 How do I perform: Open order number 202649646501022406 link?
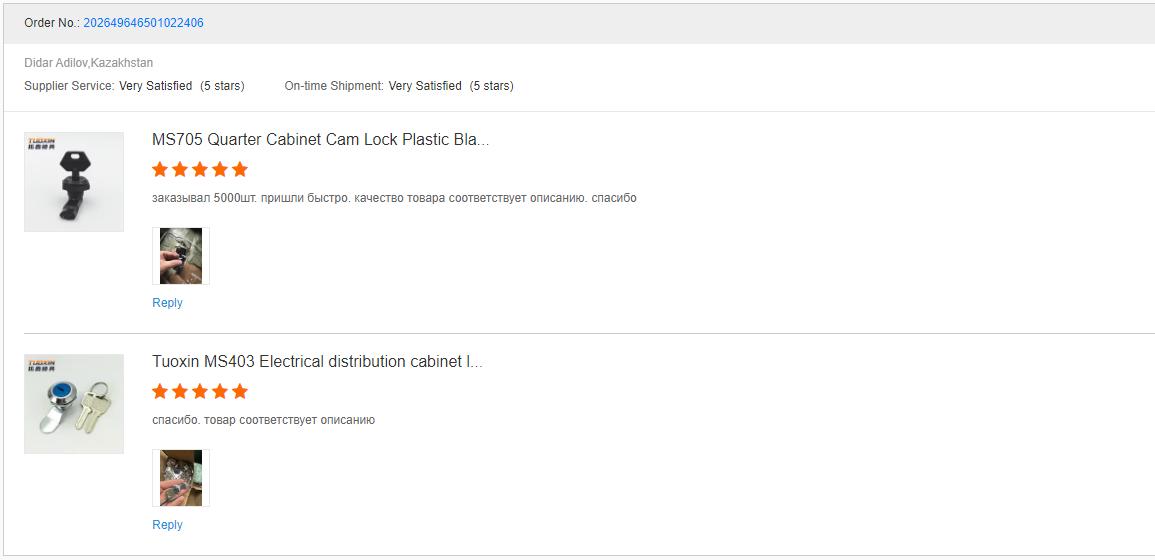click(143, 23)
